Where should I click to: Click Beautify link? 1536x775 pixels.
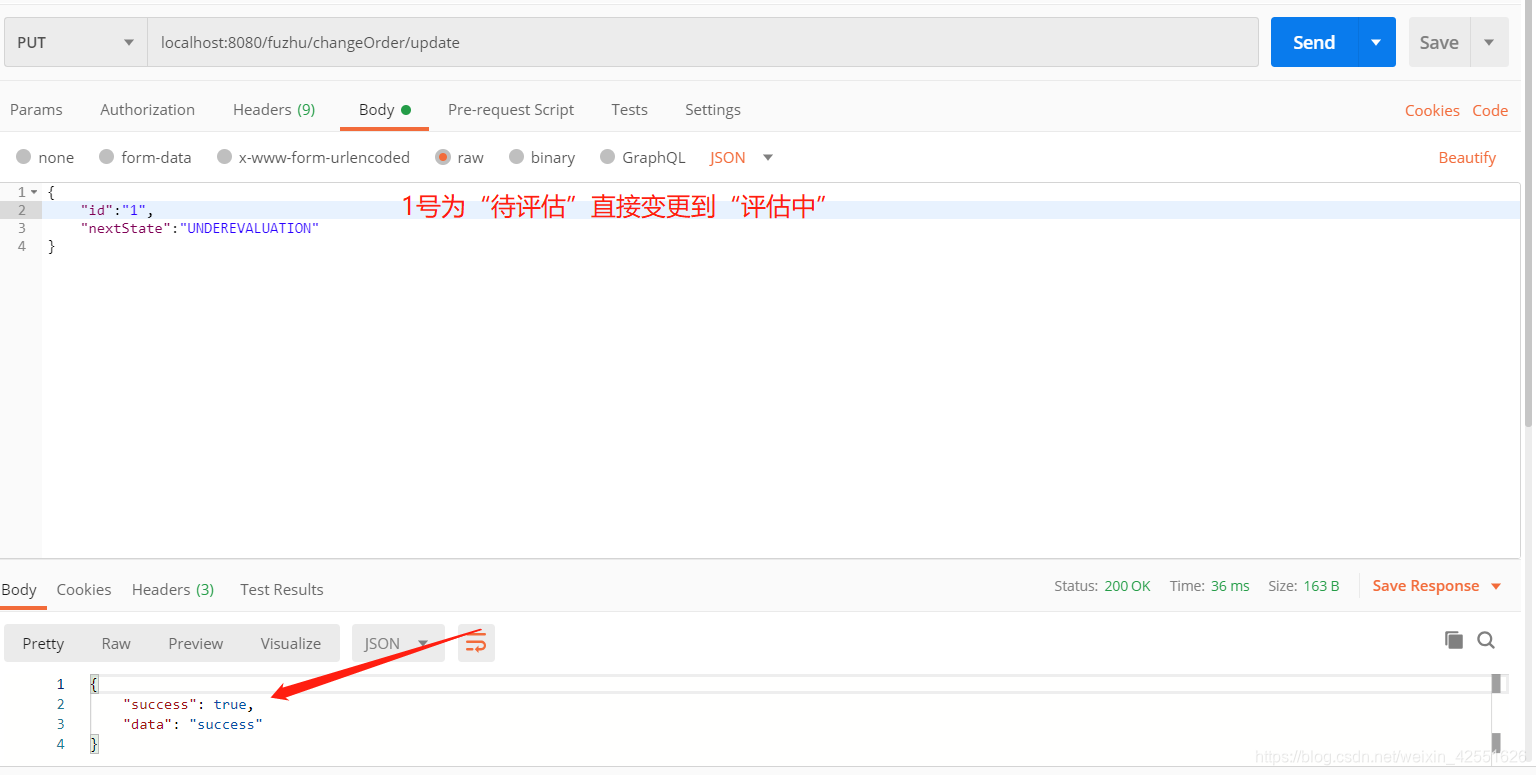[x=1467, y=157]
